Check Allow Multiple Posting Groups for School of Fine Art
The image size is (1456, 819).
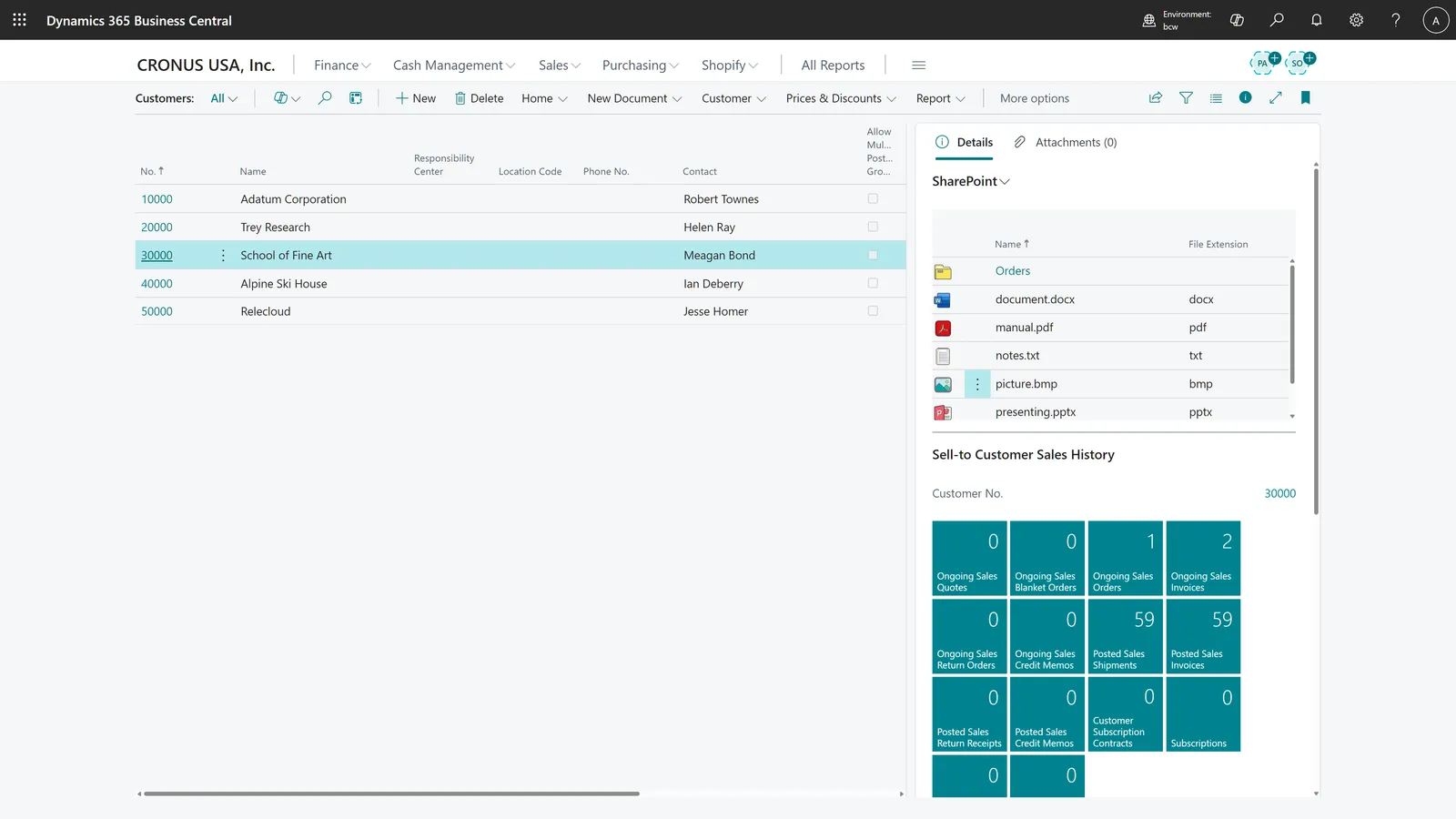(873, 255)
